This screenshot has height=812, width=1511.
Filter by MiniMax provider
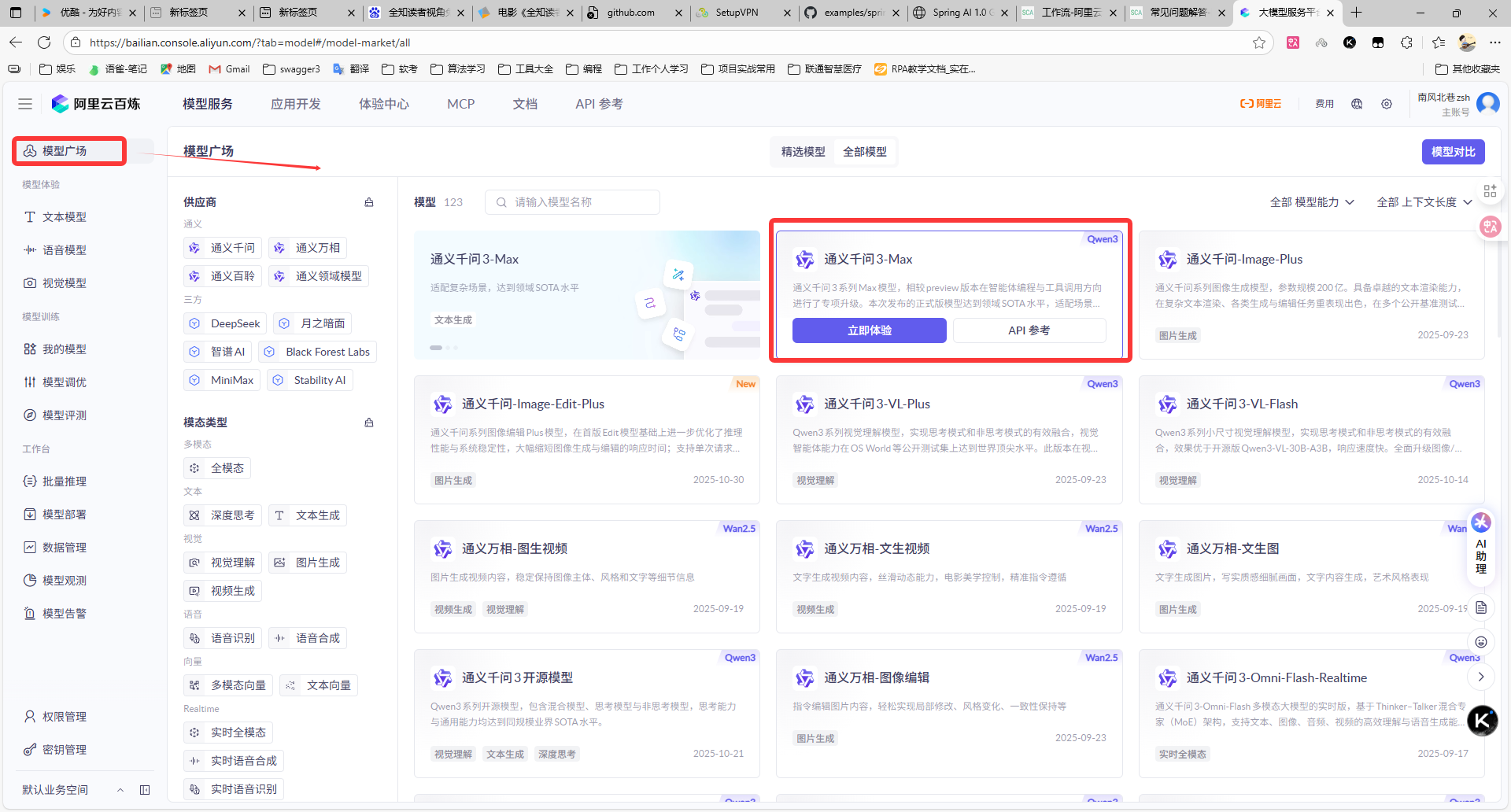222,380
